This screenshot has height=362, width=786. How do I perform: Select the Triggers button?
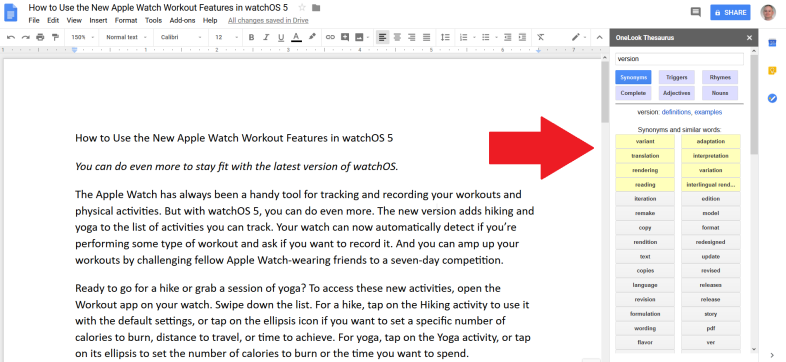click(677, 77)
